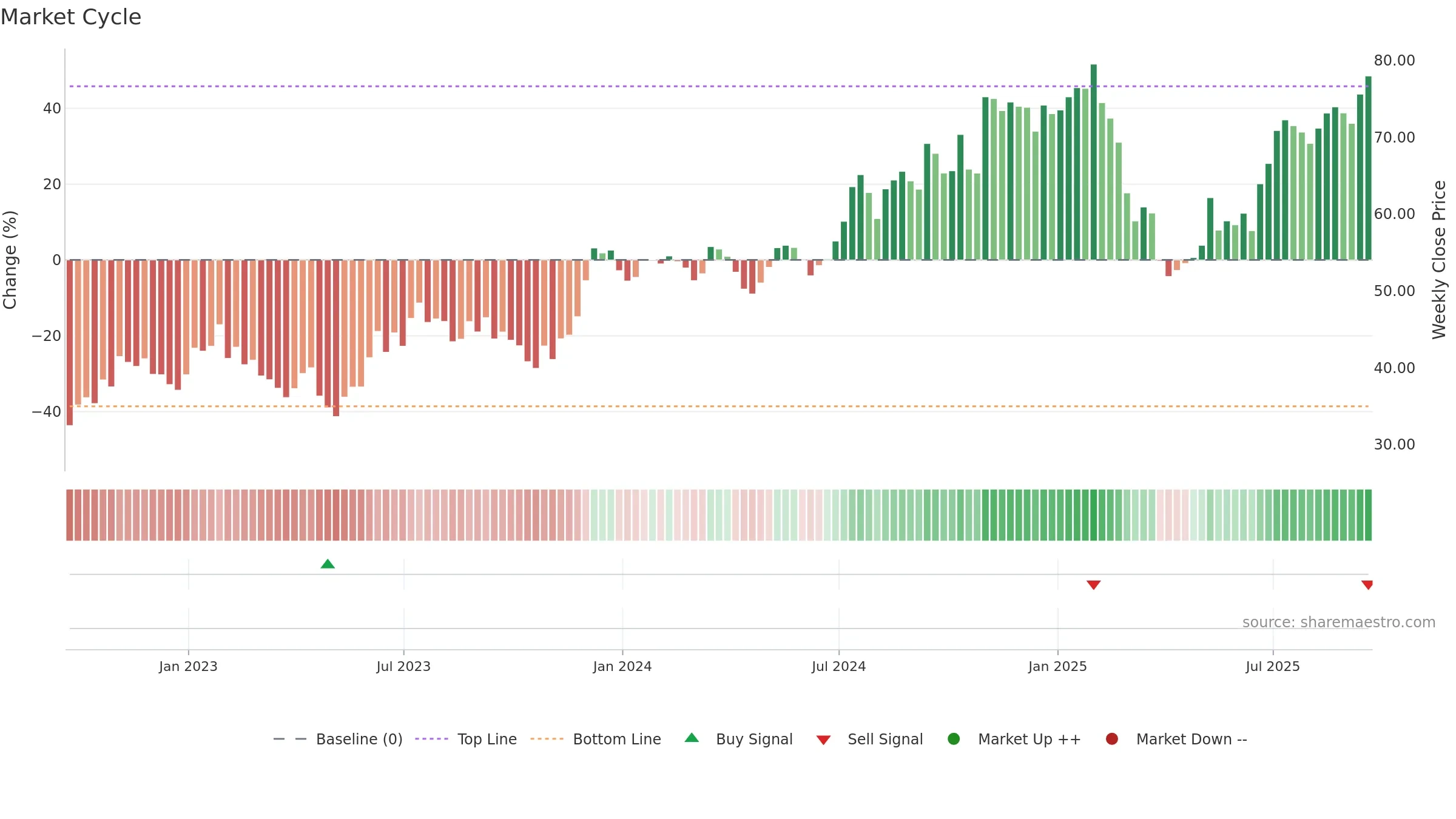
Task: Toggle Bottom Line legend entry
Action: pos(596,739)
